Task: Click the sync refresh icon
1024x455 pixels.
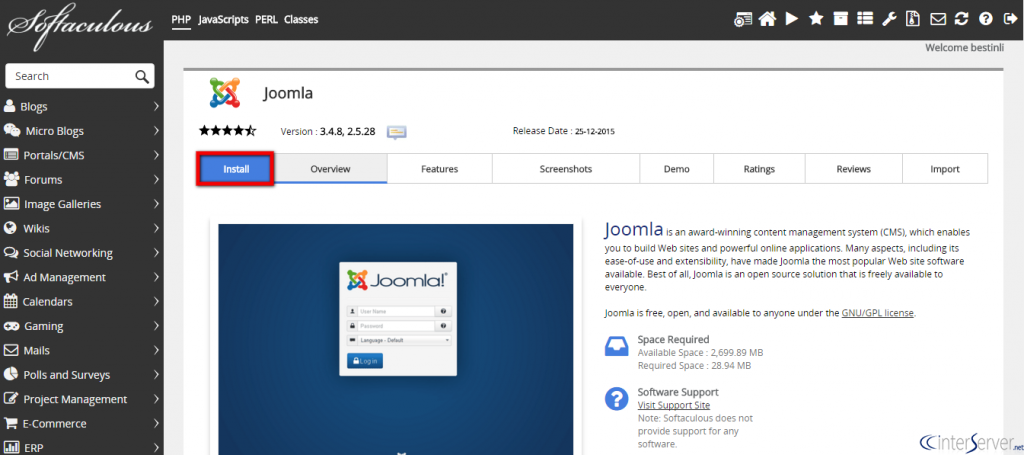Action: pos(961,19)
